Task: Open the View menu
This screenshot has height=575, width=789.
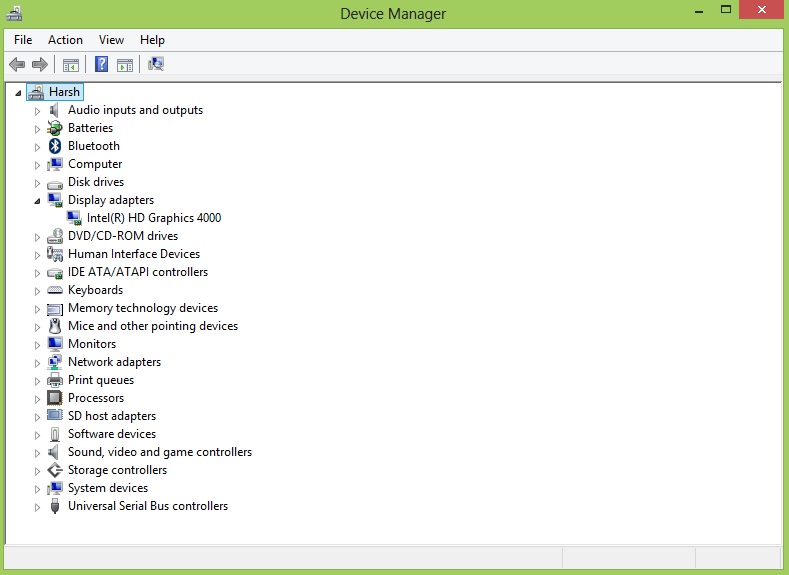Action: point(111,40)
